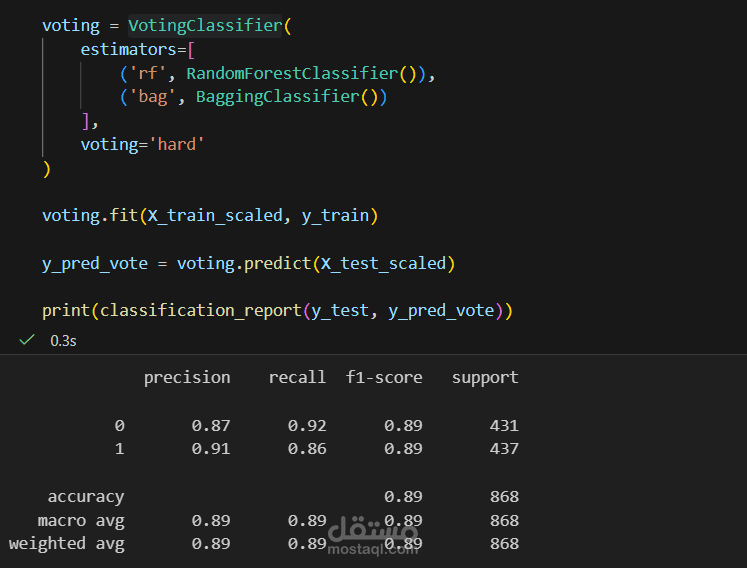Click the precision column header
This screenshot has width=747, height=568.
(x=187, y=377)
